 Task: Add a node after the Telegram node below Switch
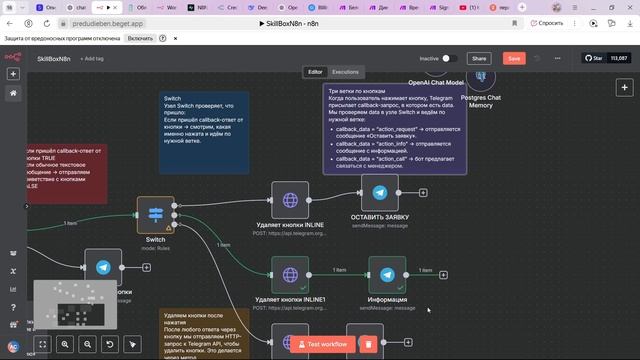pyautogui.click(x=147, y=268)
